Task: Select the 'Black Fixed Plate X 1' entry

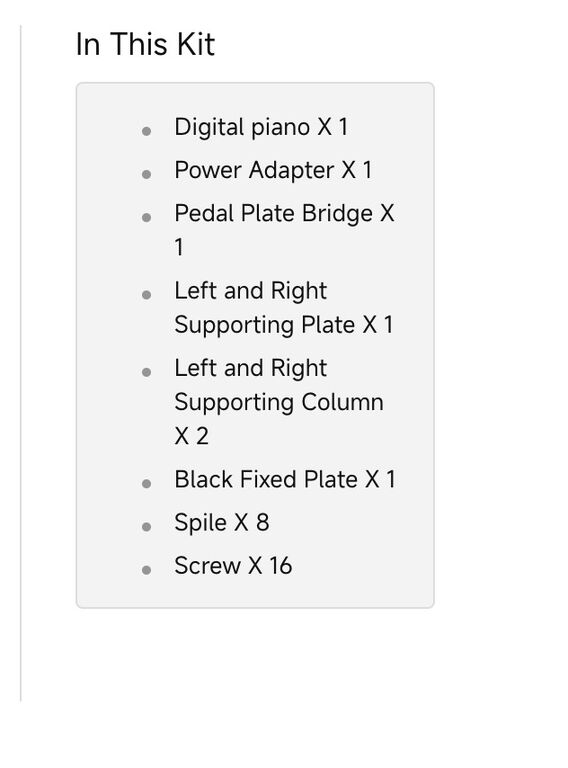Action: pos(285,479)
